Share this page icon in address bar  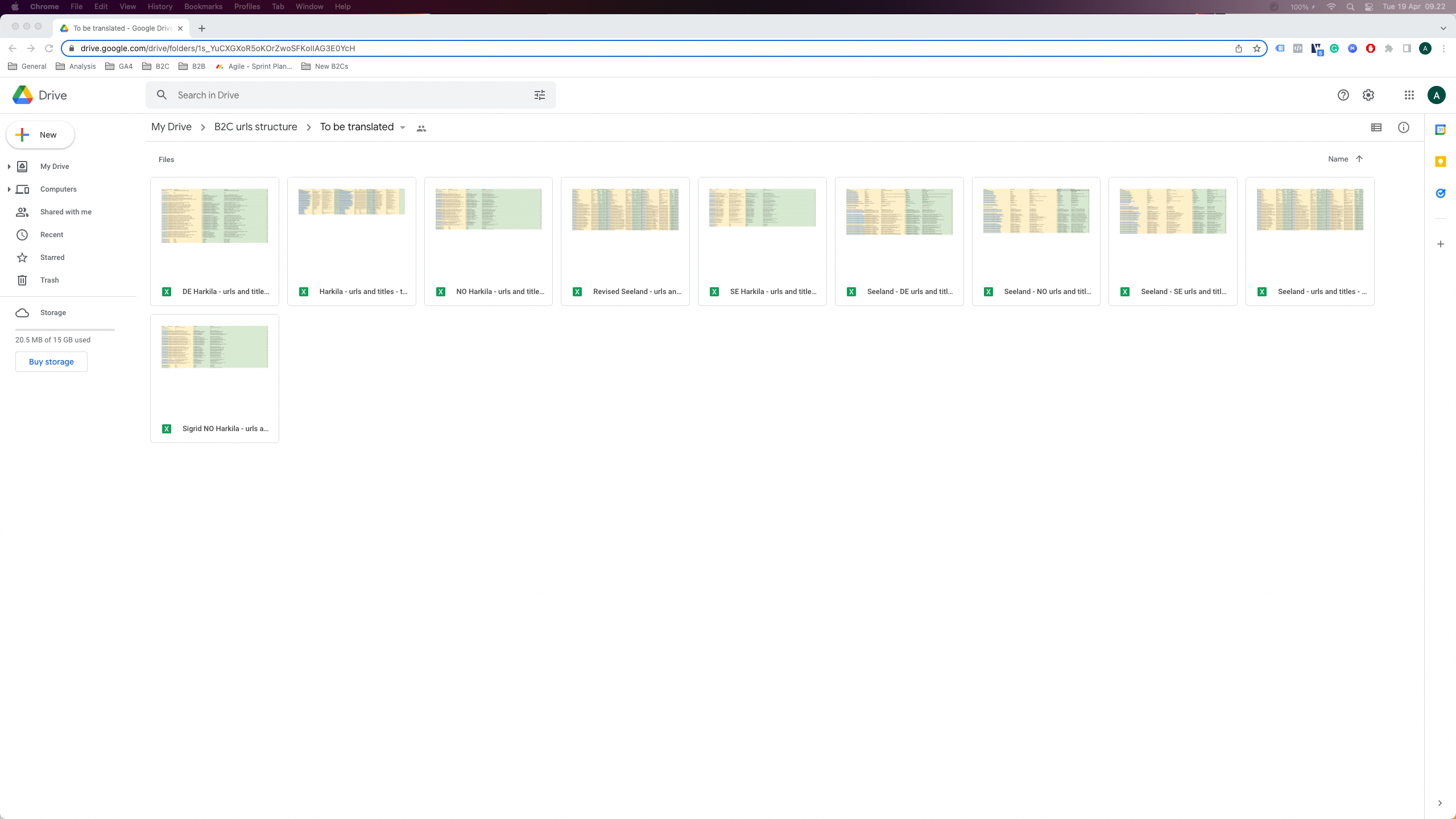pyautogui.click(x=1239, y=48)
